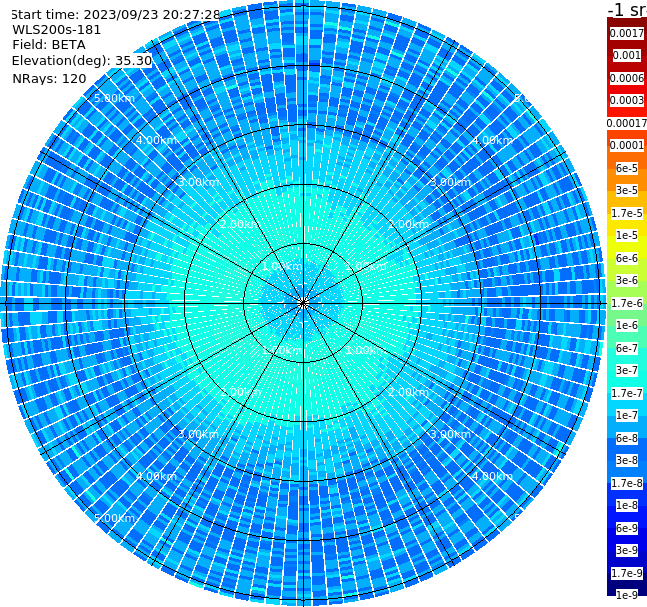Click the 6e-5 colorbar label
Screen dimensions: 647x607
(x=627, y=168)
